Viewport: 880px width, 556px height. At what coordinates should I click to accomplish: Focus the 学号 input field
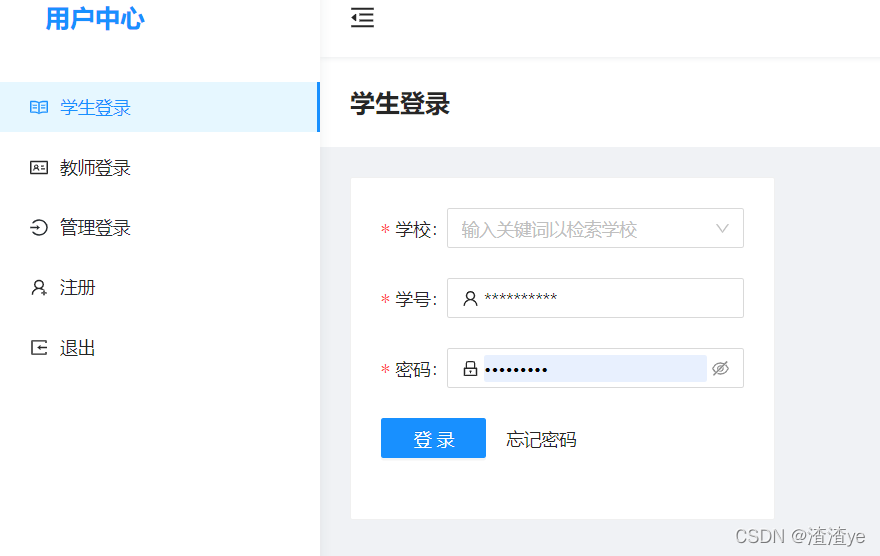click(595, 298)
